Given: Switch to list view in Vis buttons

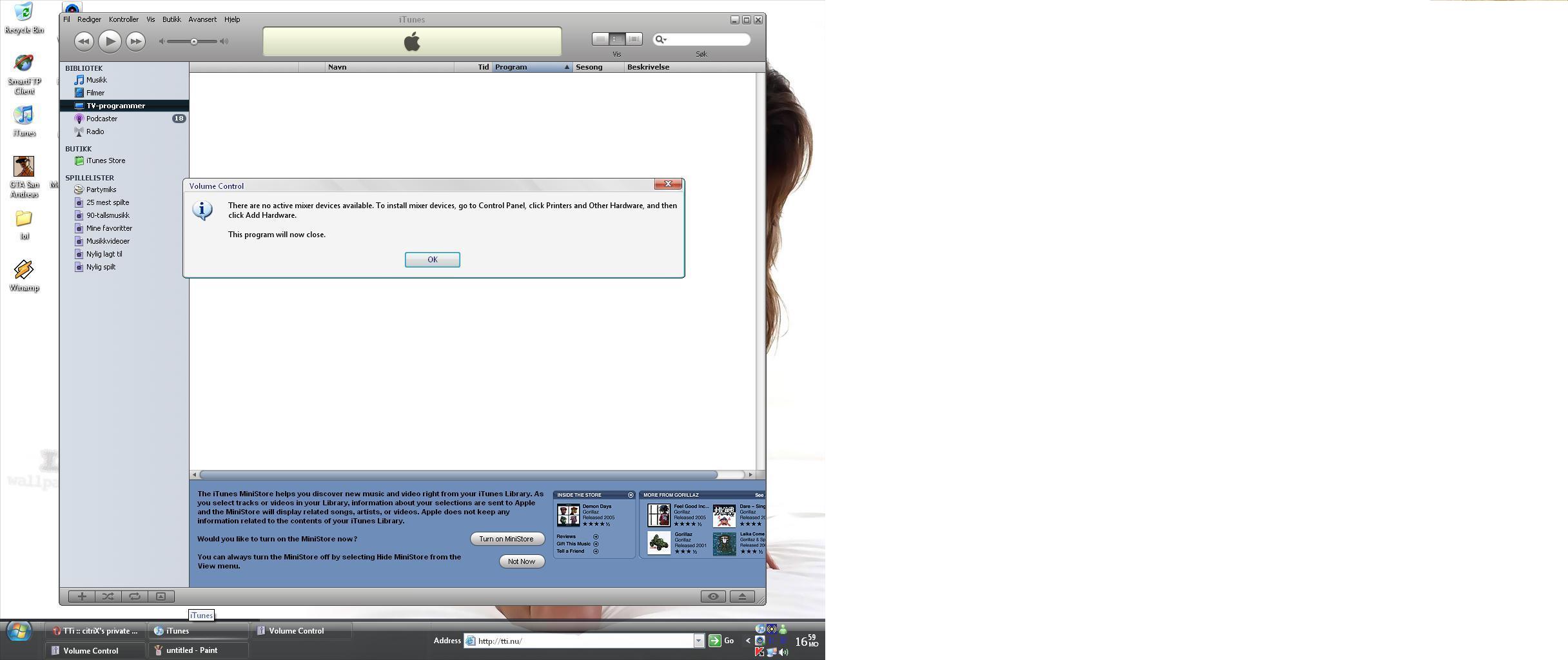Looking at the screenshot, I should [600, 39].
